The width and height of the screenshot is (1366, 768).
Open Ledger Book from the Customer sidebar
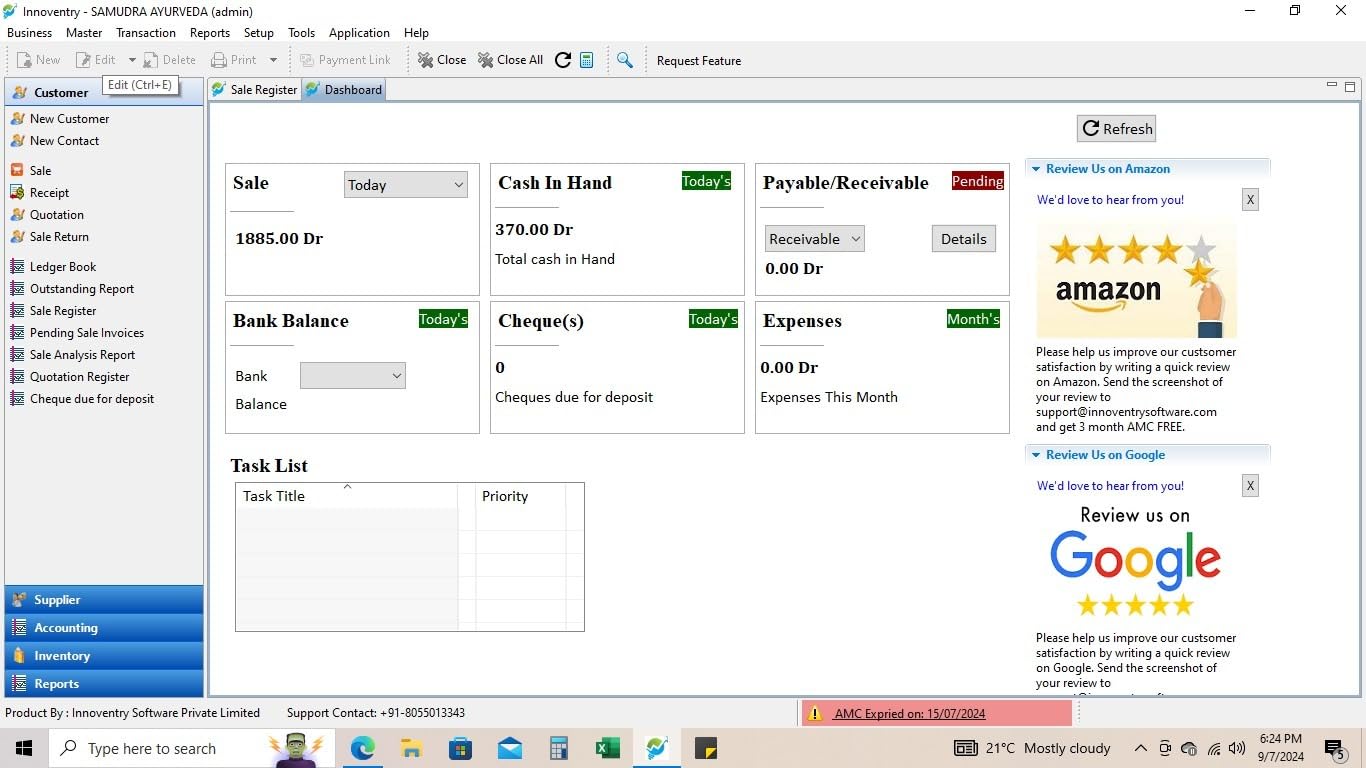click(62, 266)
